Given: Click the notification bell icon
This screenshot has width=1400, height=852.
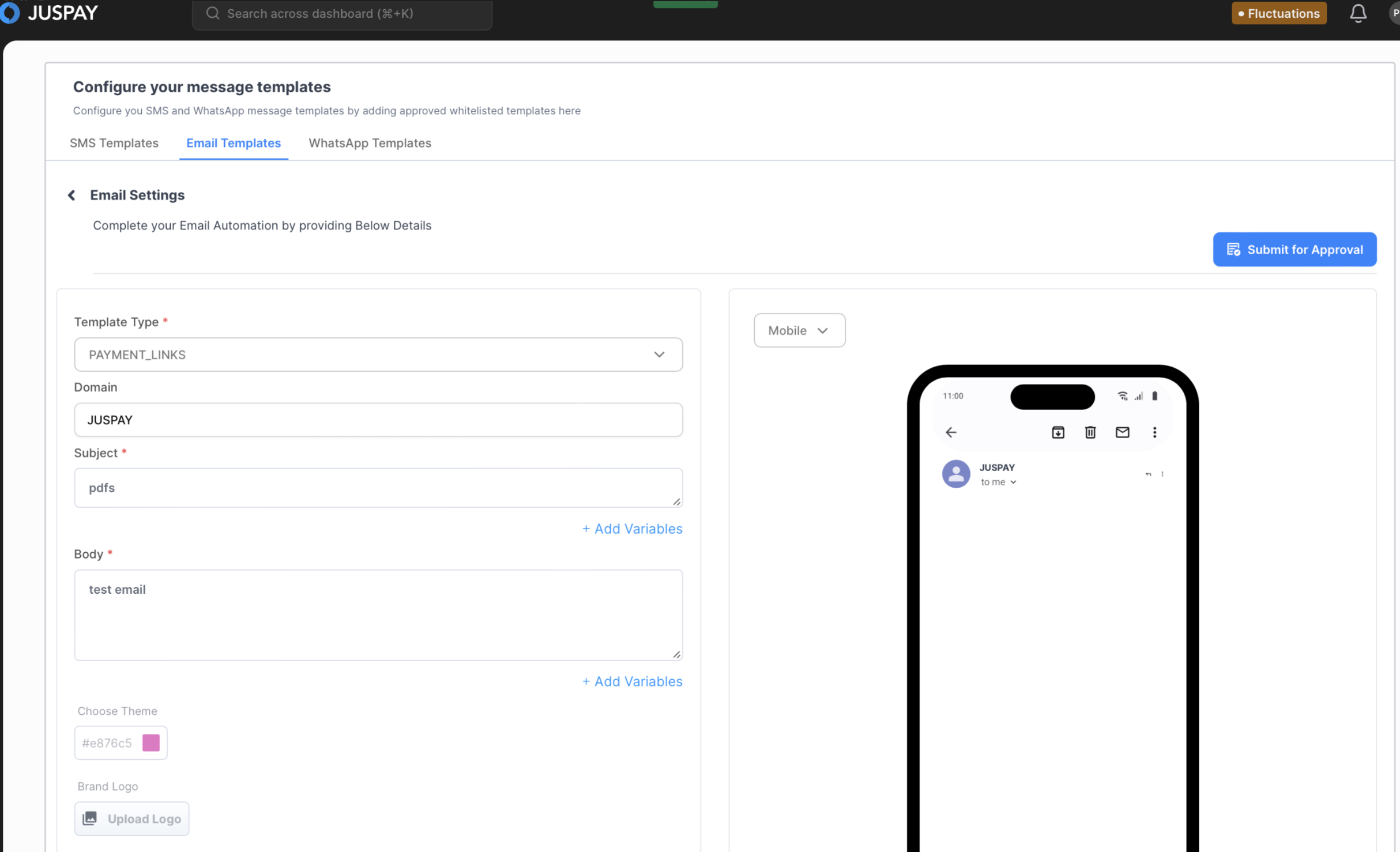Looking at the screenshot, I should coord(1358,13).
